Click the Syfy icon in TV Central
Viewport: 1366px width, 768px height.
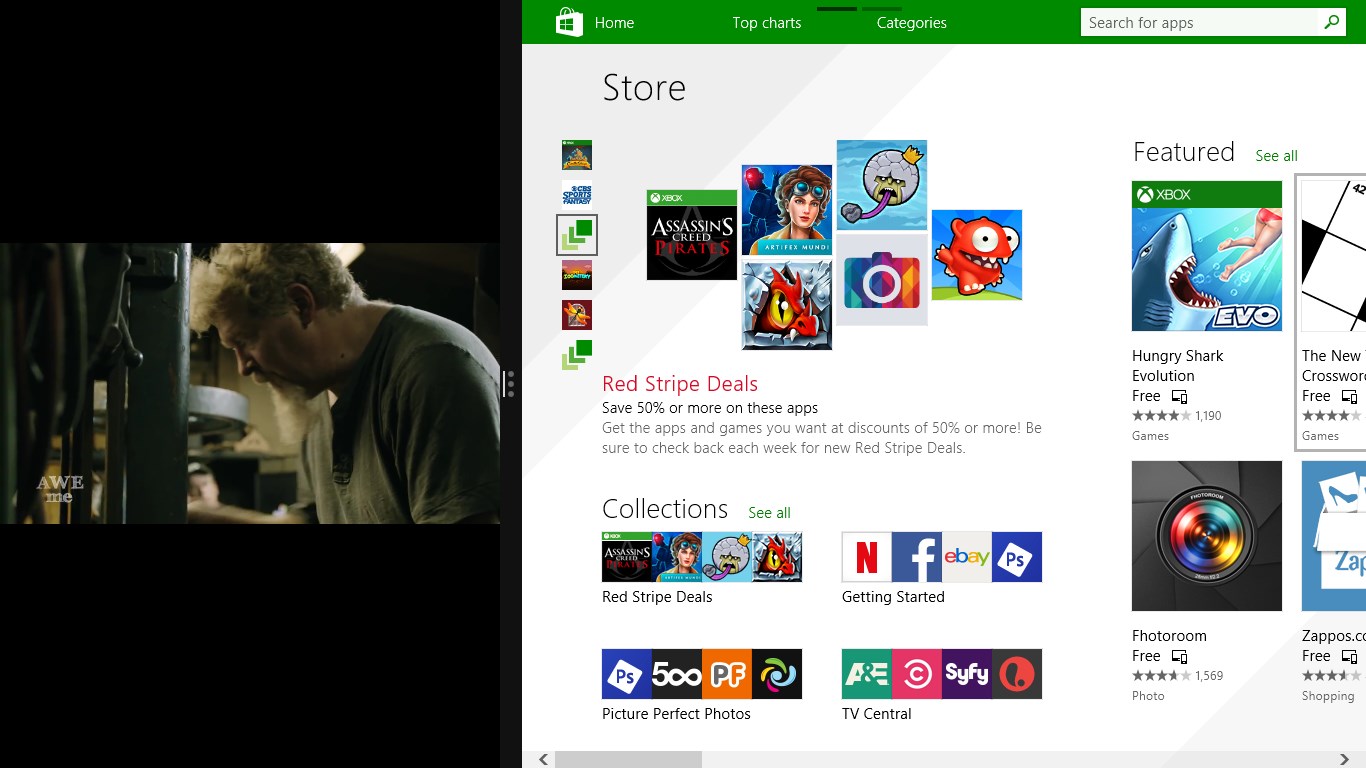(x=967, y=674)
